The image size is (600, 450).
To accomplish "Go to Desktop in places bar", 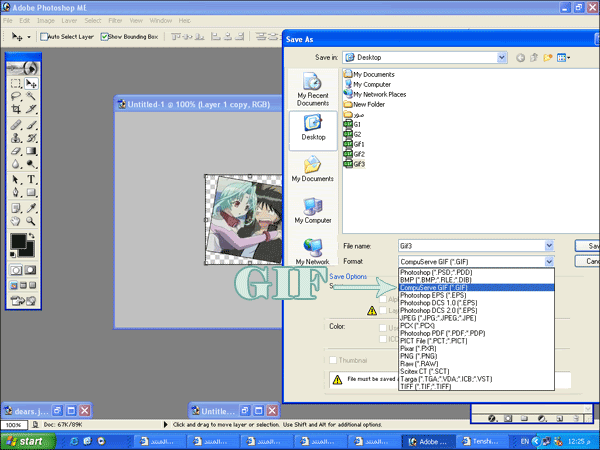I will (313, 129).
